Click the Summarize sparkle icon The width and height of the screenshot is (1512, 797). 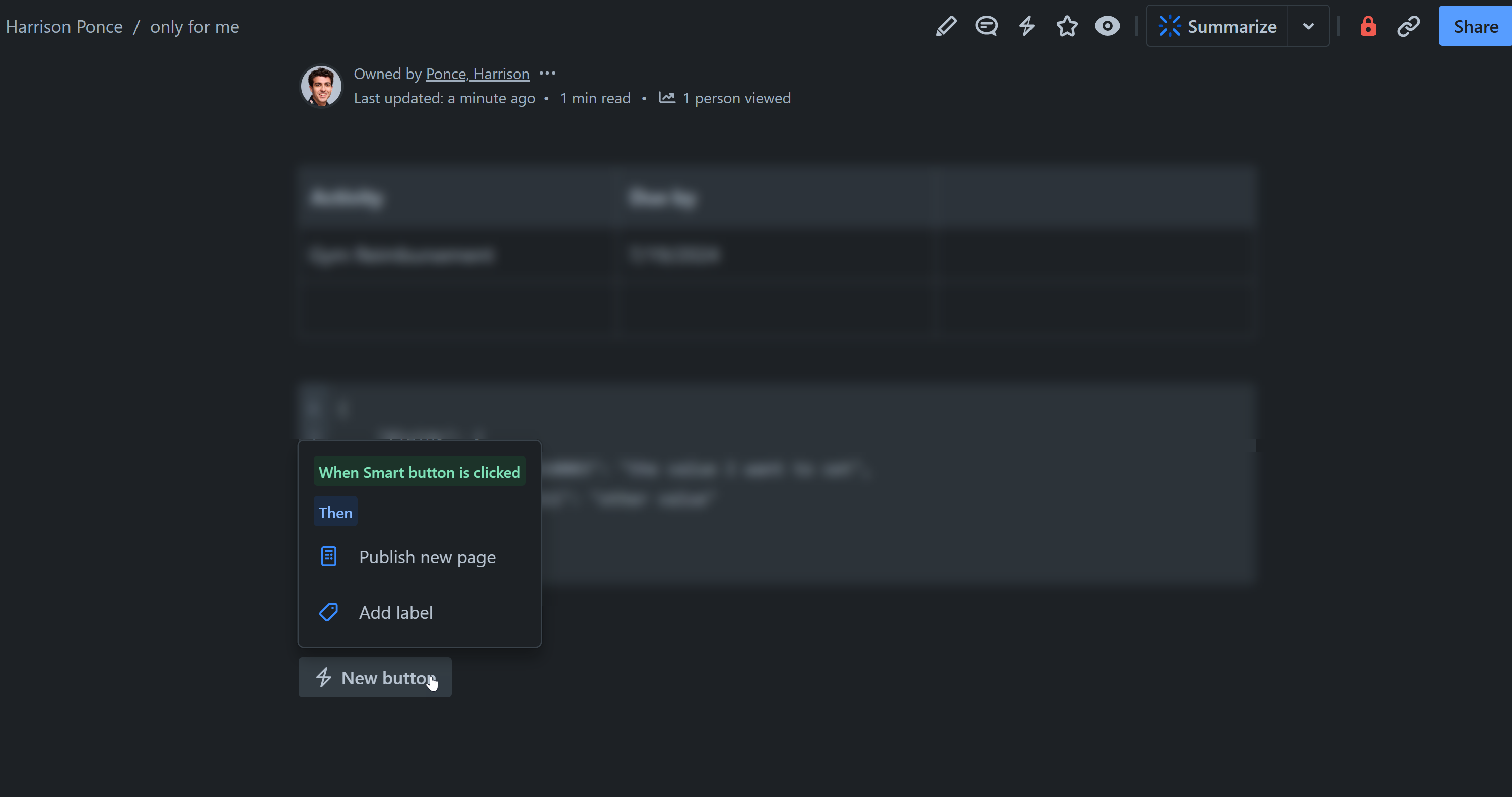pyautogui.click(x=1169, y=26)
